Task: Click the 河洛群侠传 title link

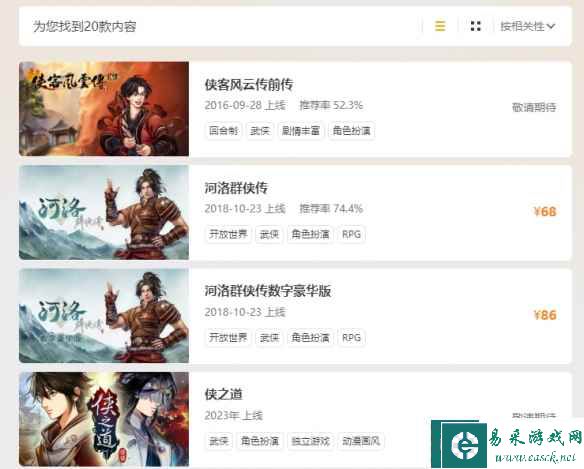Action: click(x=236, y=188)
